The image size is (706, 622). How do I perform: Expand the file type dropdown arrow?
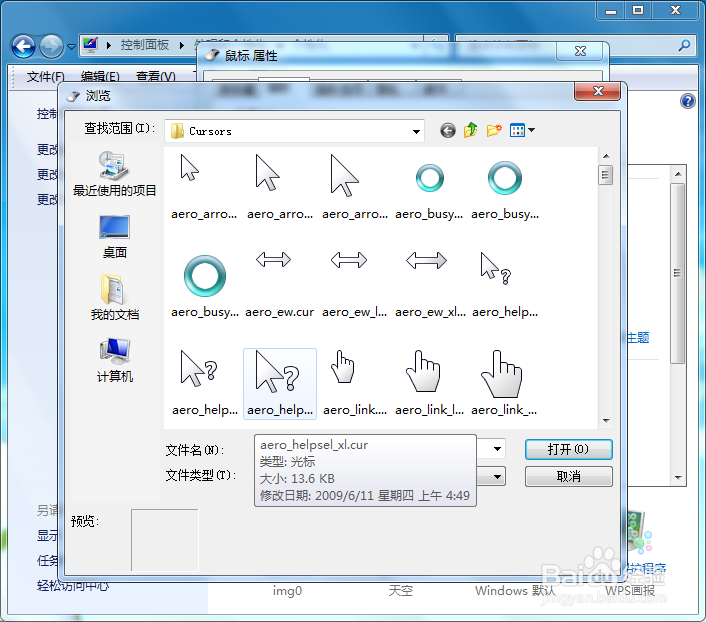[497, 477]
